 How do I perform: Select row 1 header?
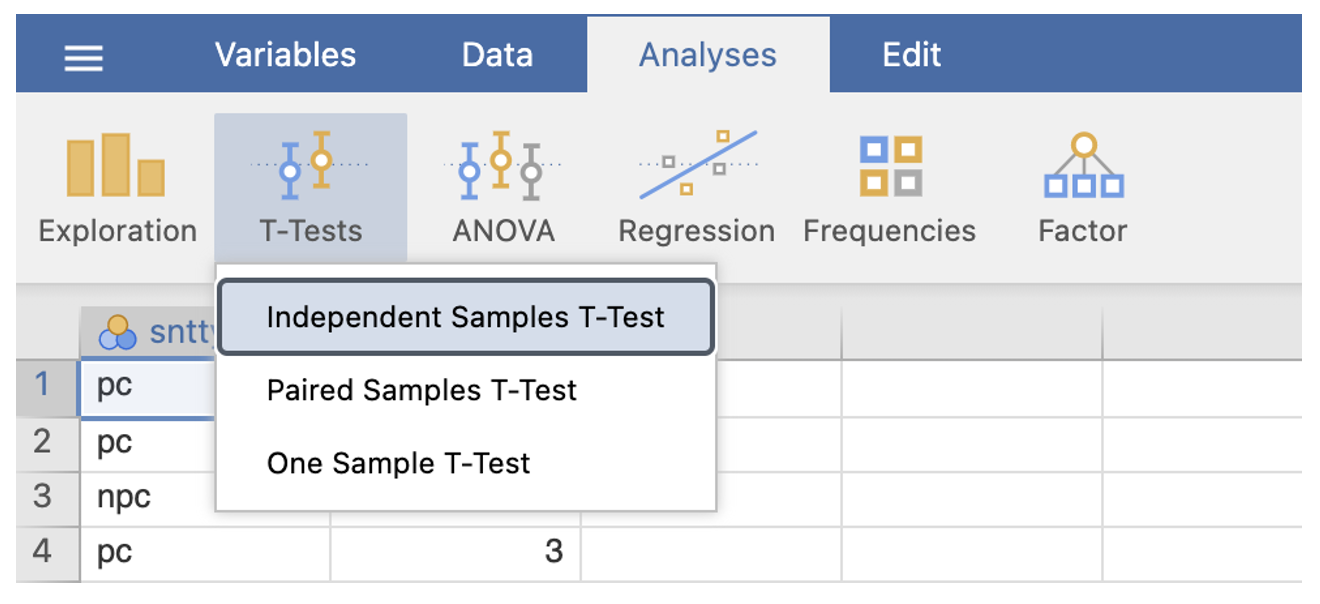pos(42,386)
